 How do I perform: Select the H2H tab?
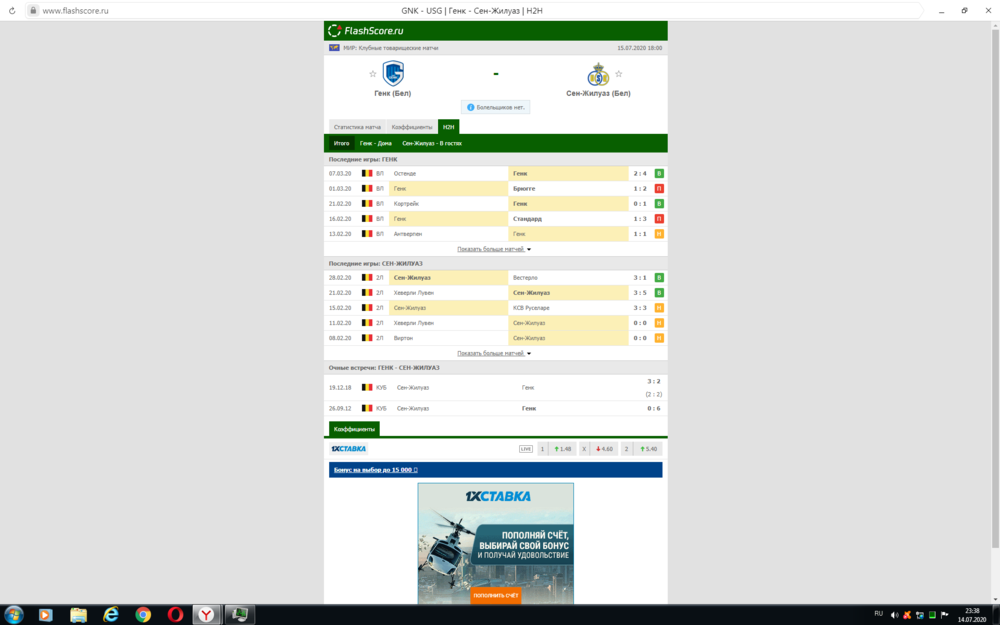[448, 127]
